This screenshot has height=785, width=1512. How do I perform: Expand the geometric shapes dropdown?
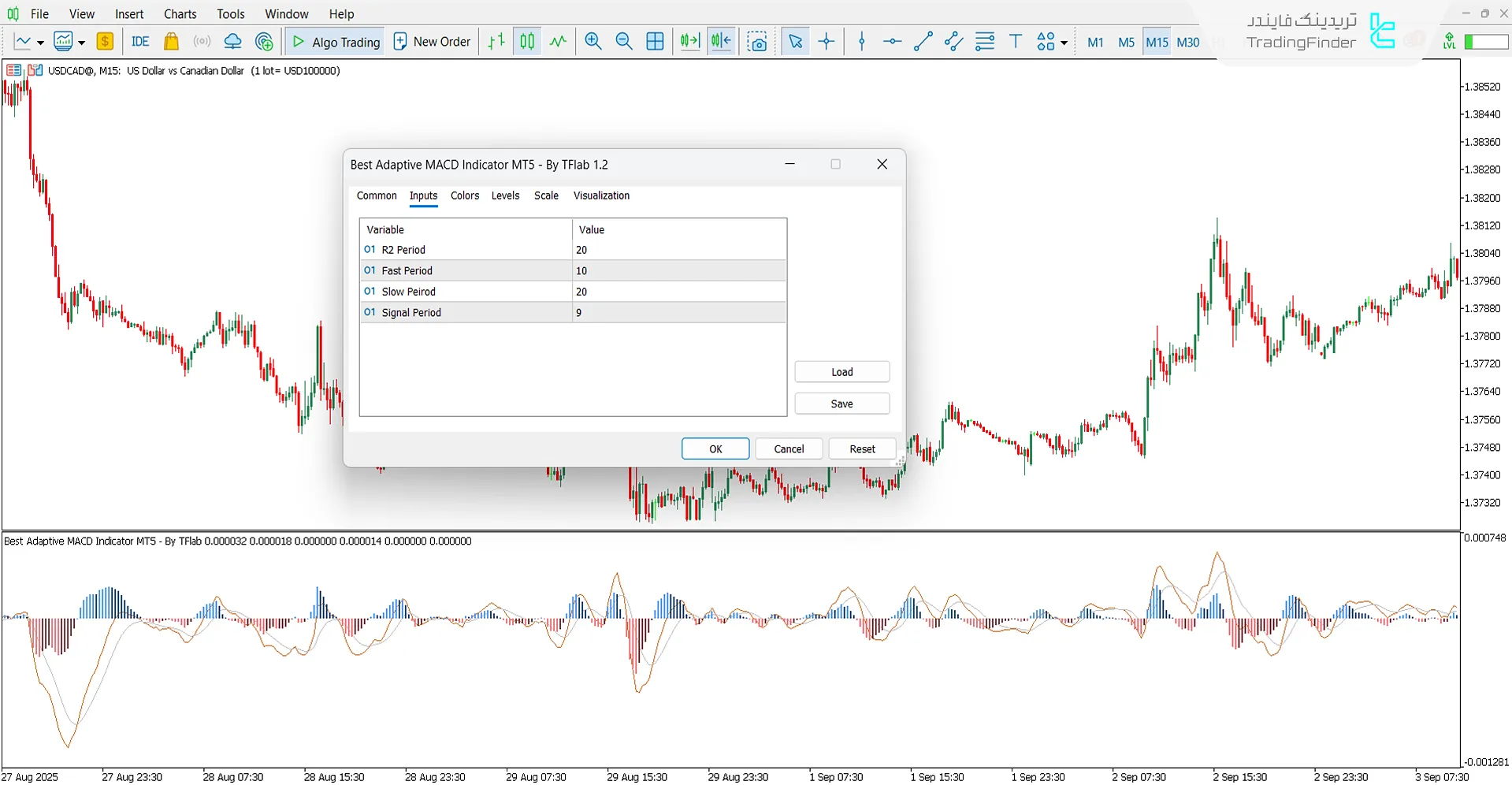pos(1063,44)
